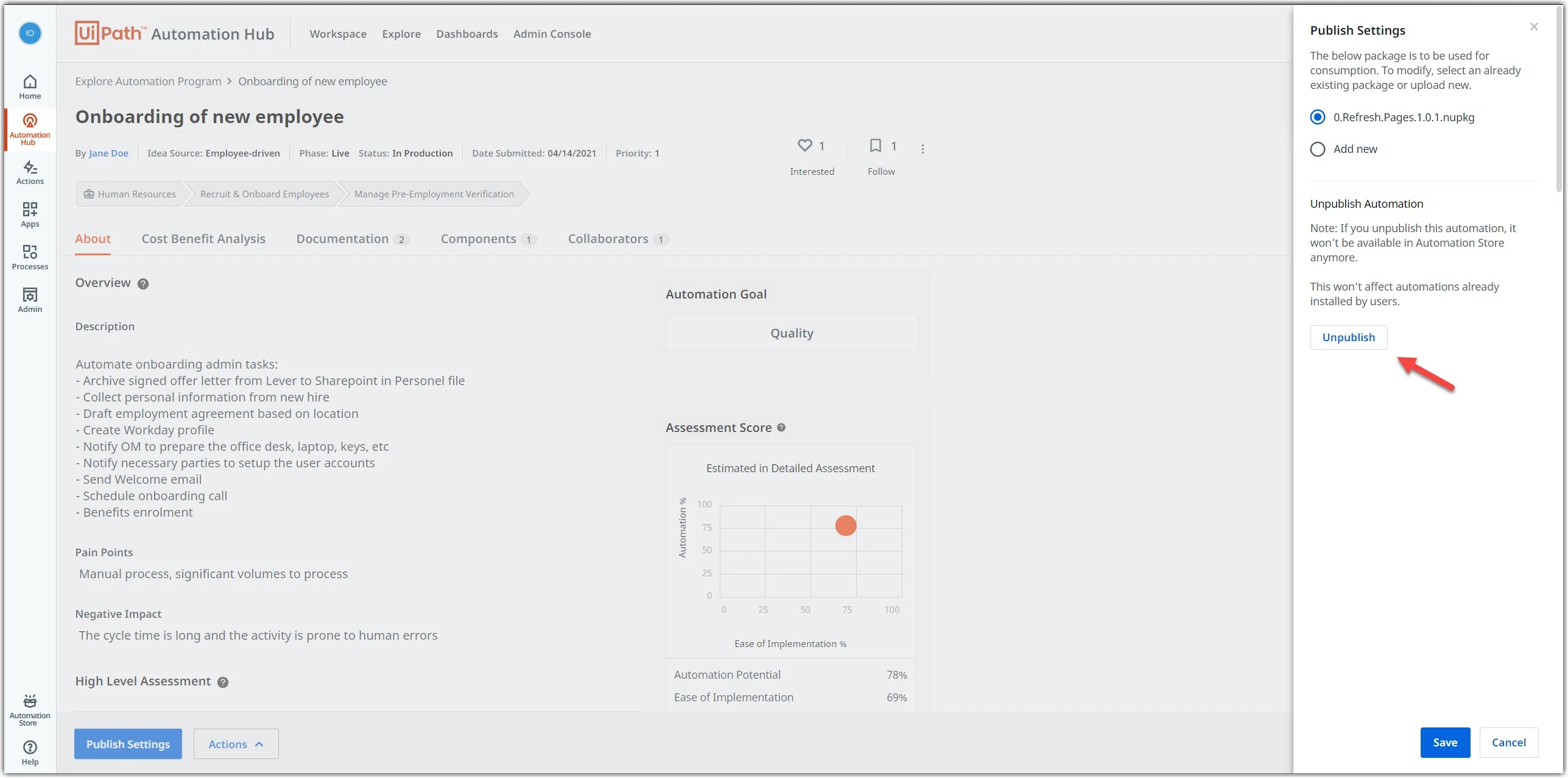Open the Actions sidebar icon
The height and width of the screenshot is (778, 1568).
coord(30,172)
